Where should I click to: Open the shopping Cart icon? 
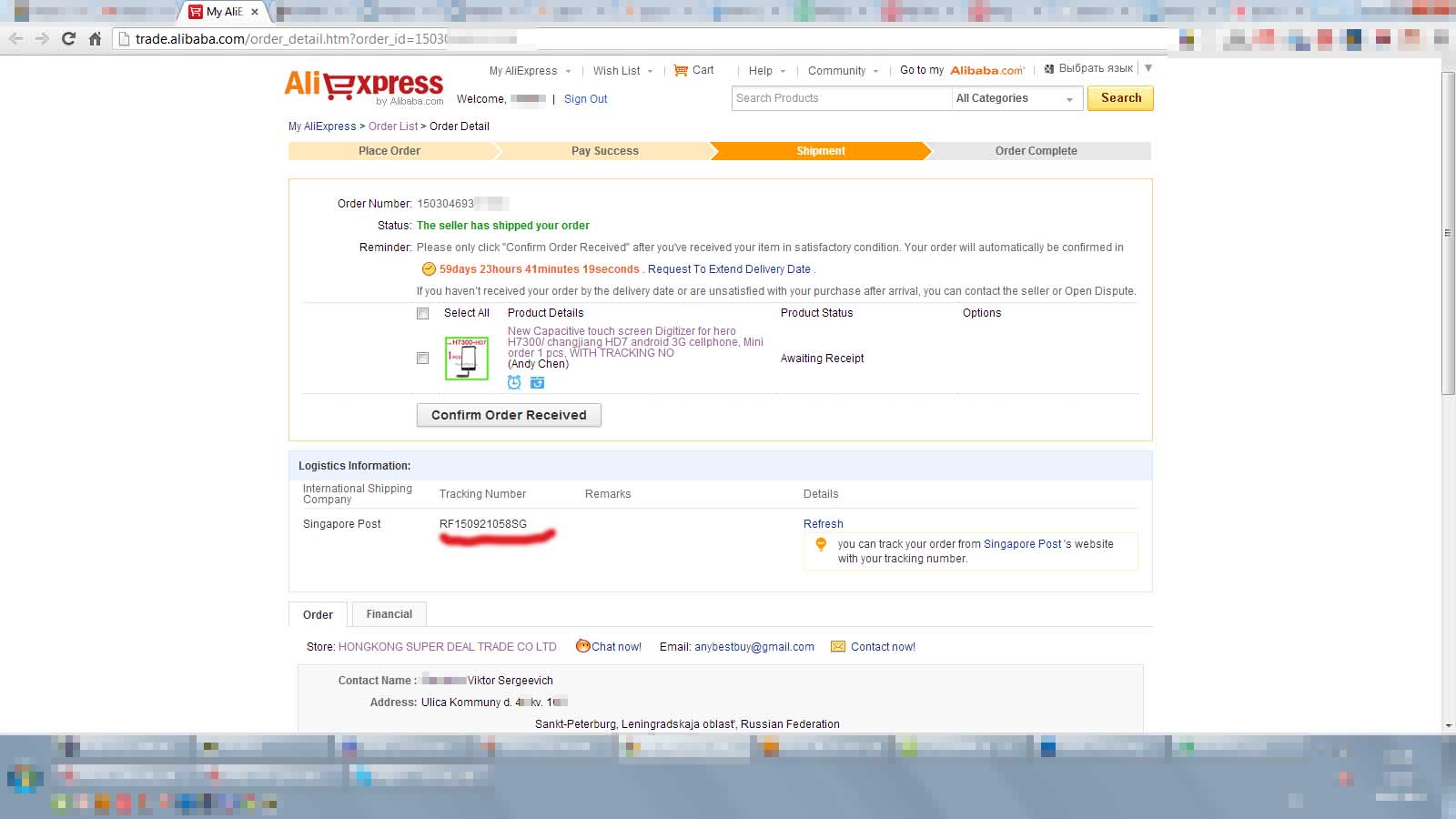681,70
